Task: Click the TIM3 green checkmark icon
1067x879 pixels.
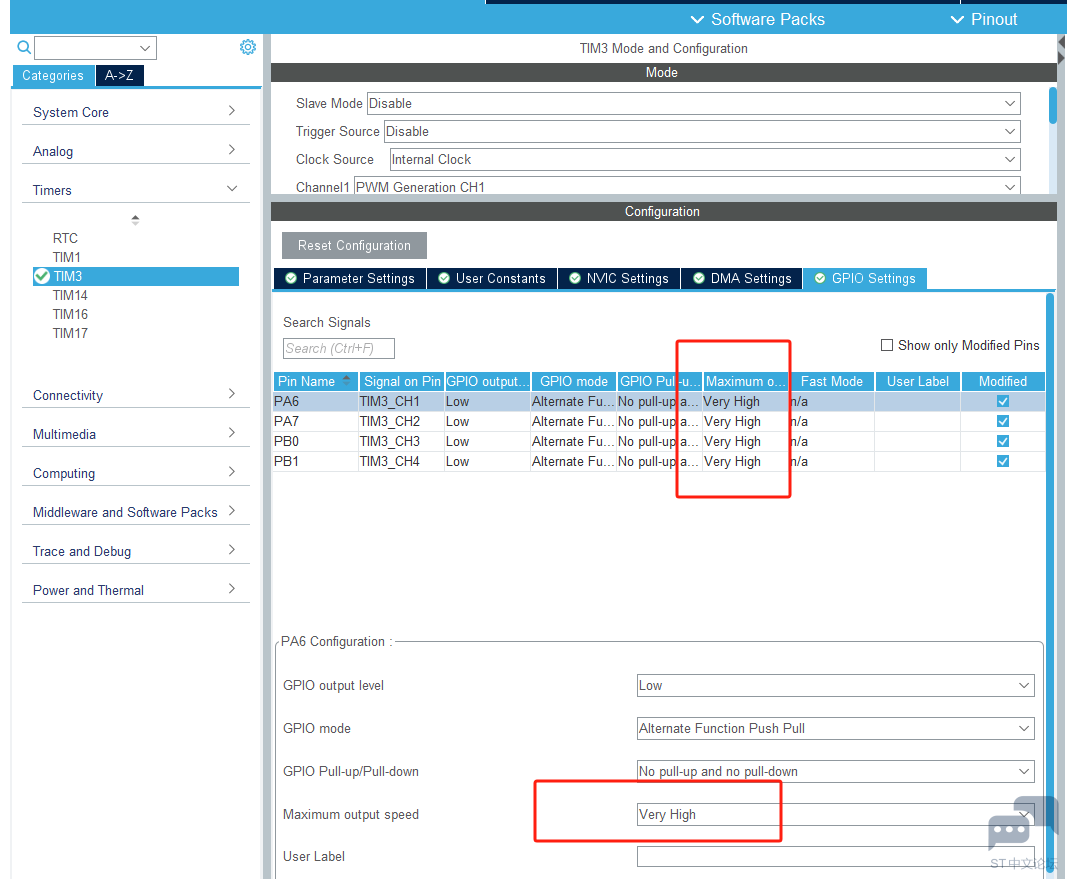Action: [x=42, y=276]
